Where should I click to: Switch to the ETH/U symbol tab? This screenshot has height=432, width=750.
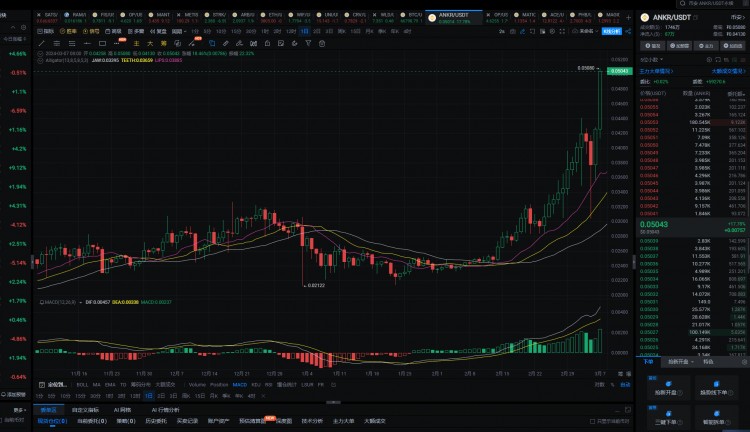(x=271, y=17)
